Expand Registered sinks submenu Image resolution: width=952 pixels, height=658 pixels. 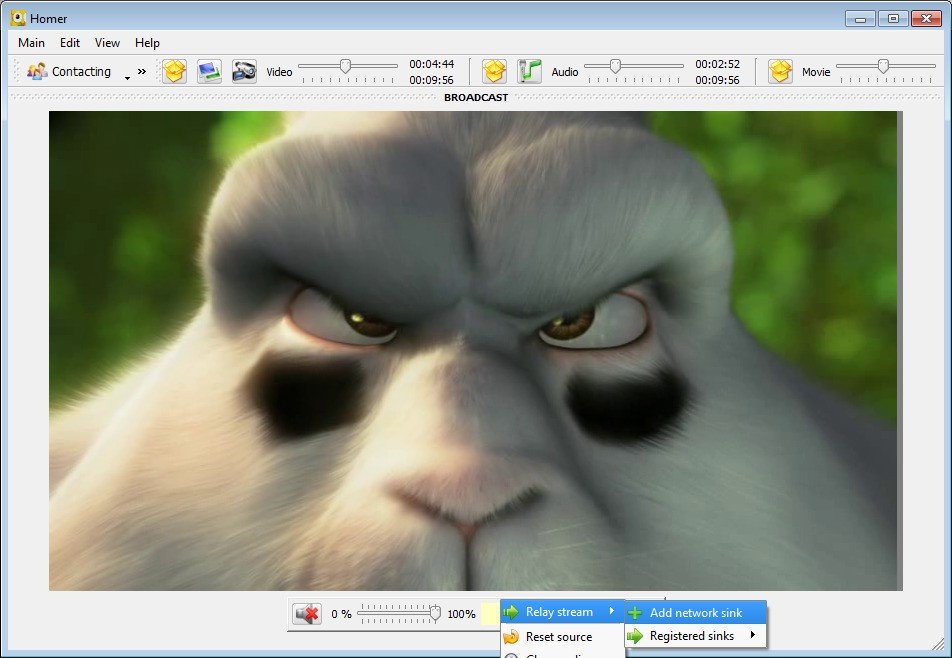[x=696, y=636]
